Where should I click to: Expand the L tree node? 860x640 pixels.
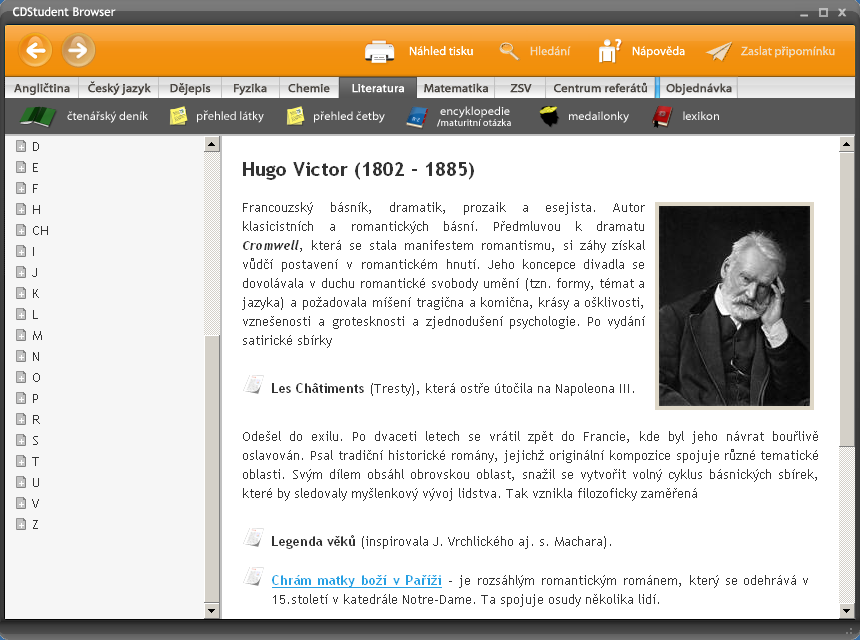click(21, 315)
